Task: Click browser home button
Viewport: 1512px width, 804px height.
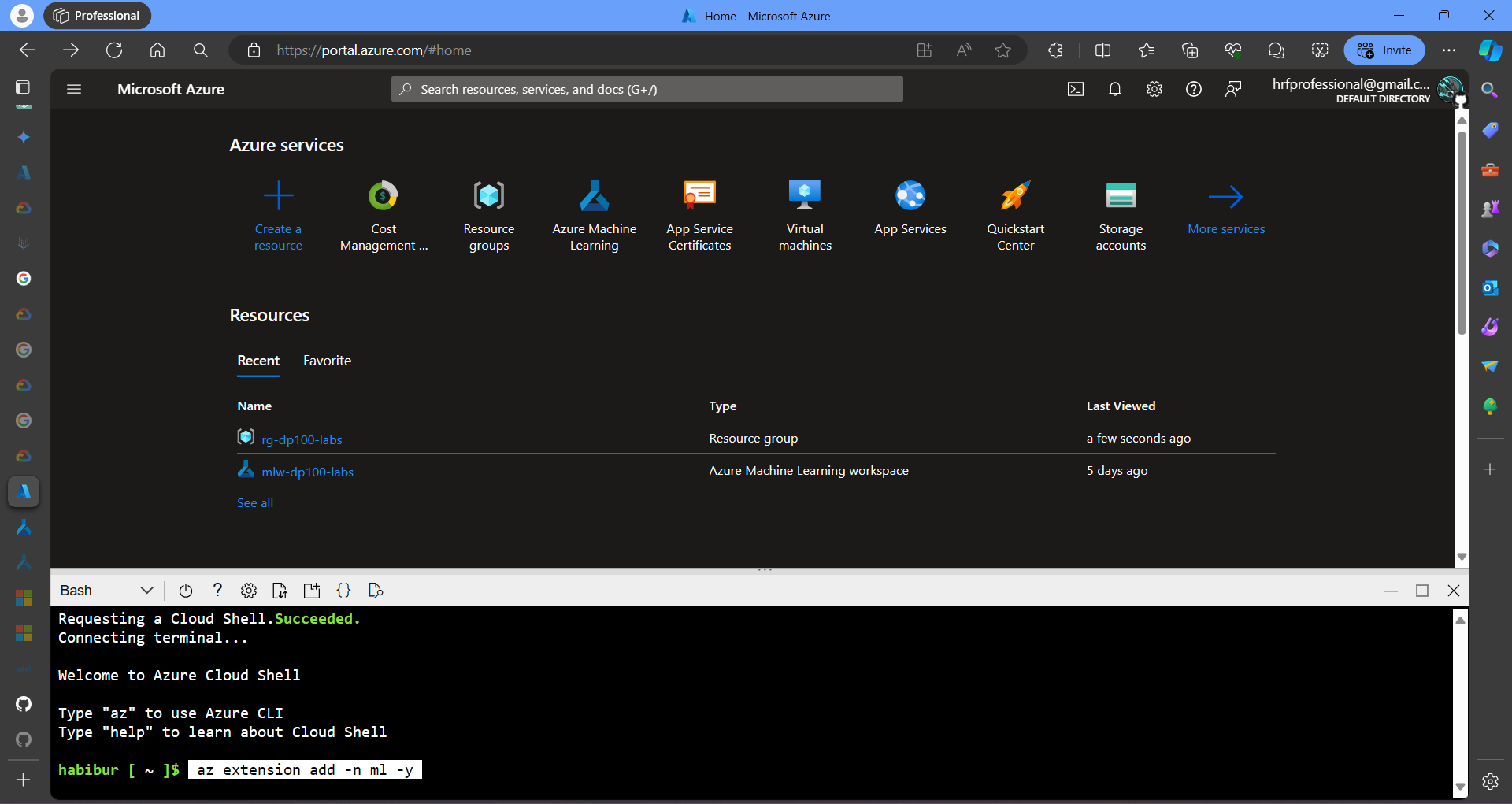Action: tap(157, 50)
